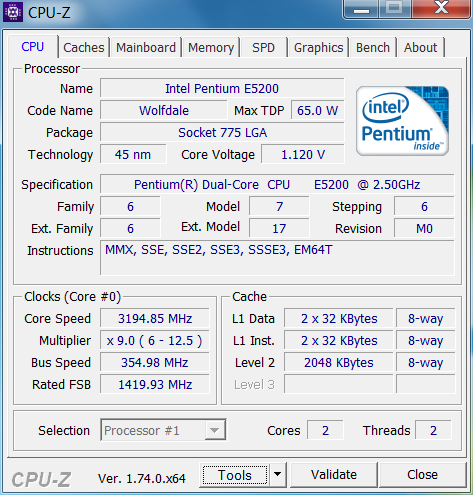Open the Mainboard tab
This screenshot has height=495, width=473.
point(146,47)
